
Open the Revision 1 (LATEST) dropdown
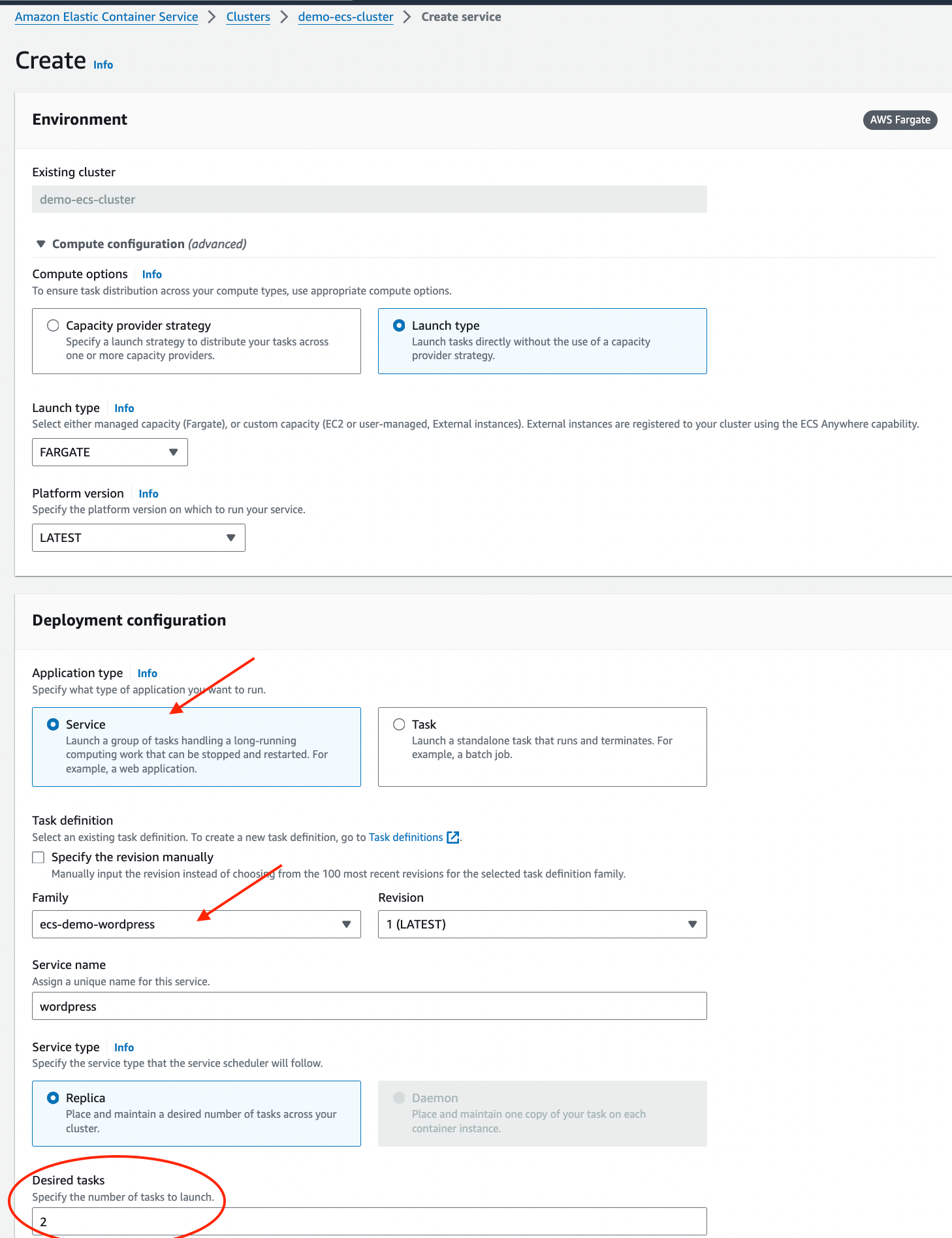(542, 924)
